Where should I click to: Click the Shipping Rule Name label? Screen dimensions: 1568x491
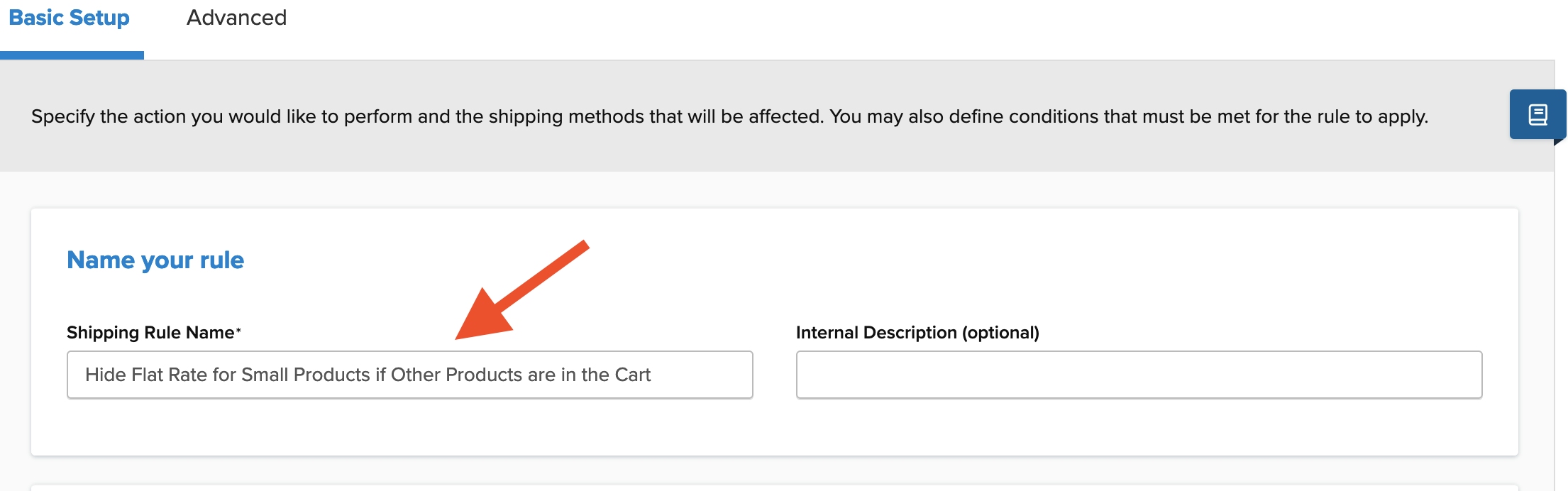[150, 333]
